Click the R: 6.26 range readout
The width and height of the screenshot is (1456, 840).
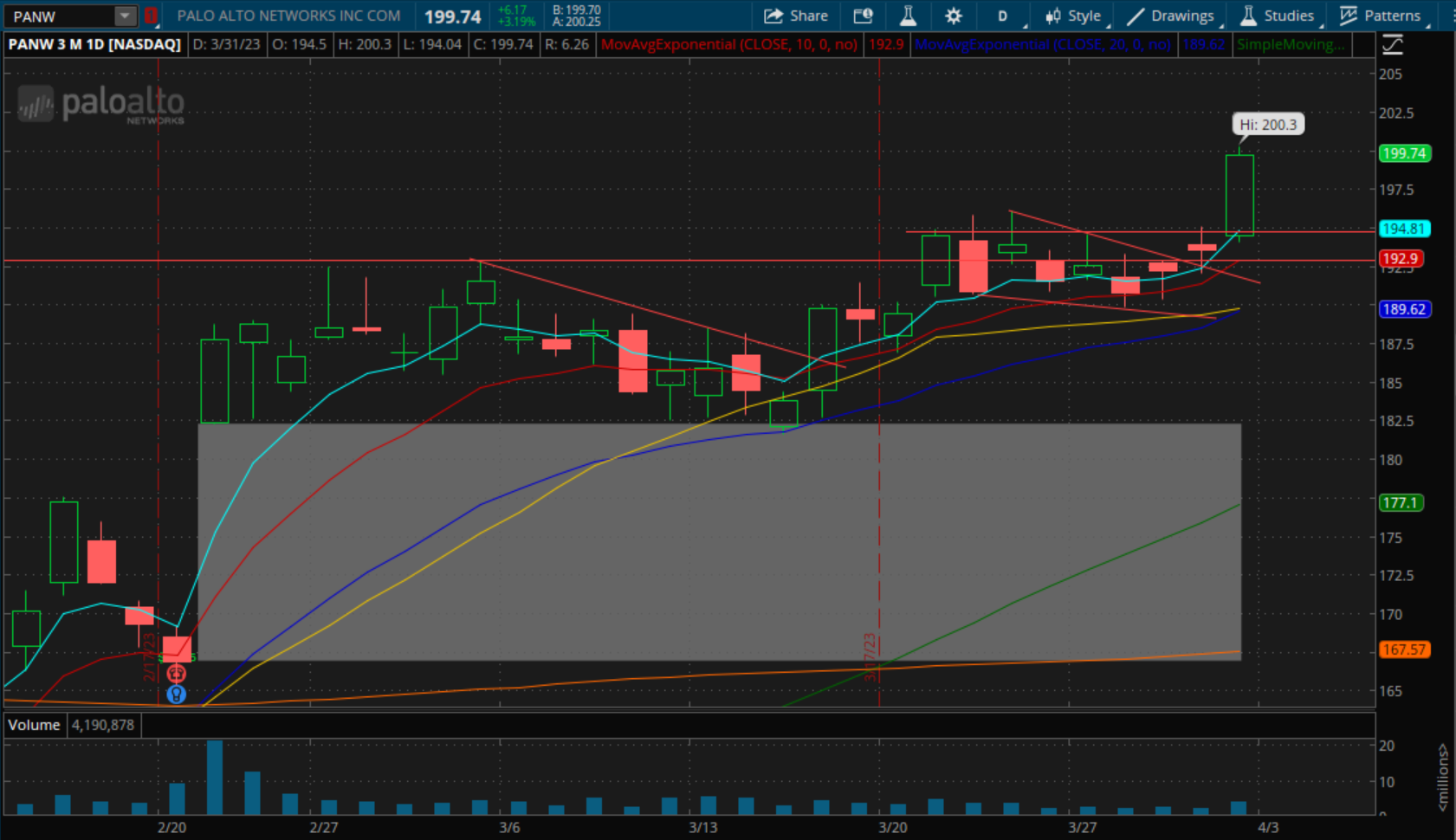click(566, 44)
